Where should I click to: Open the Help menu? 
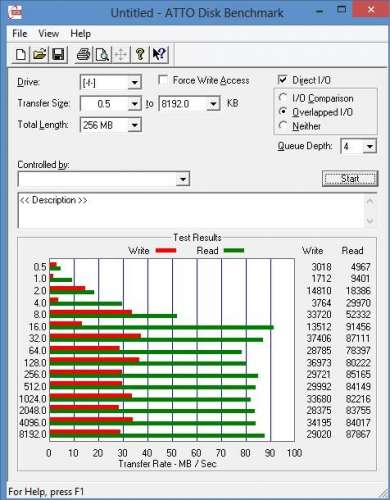[x=80, y=34]
